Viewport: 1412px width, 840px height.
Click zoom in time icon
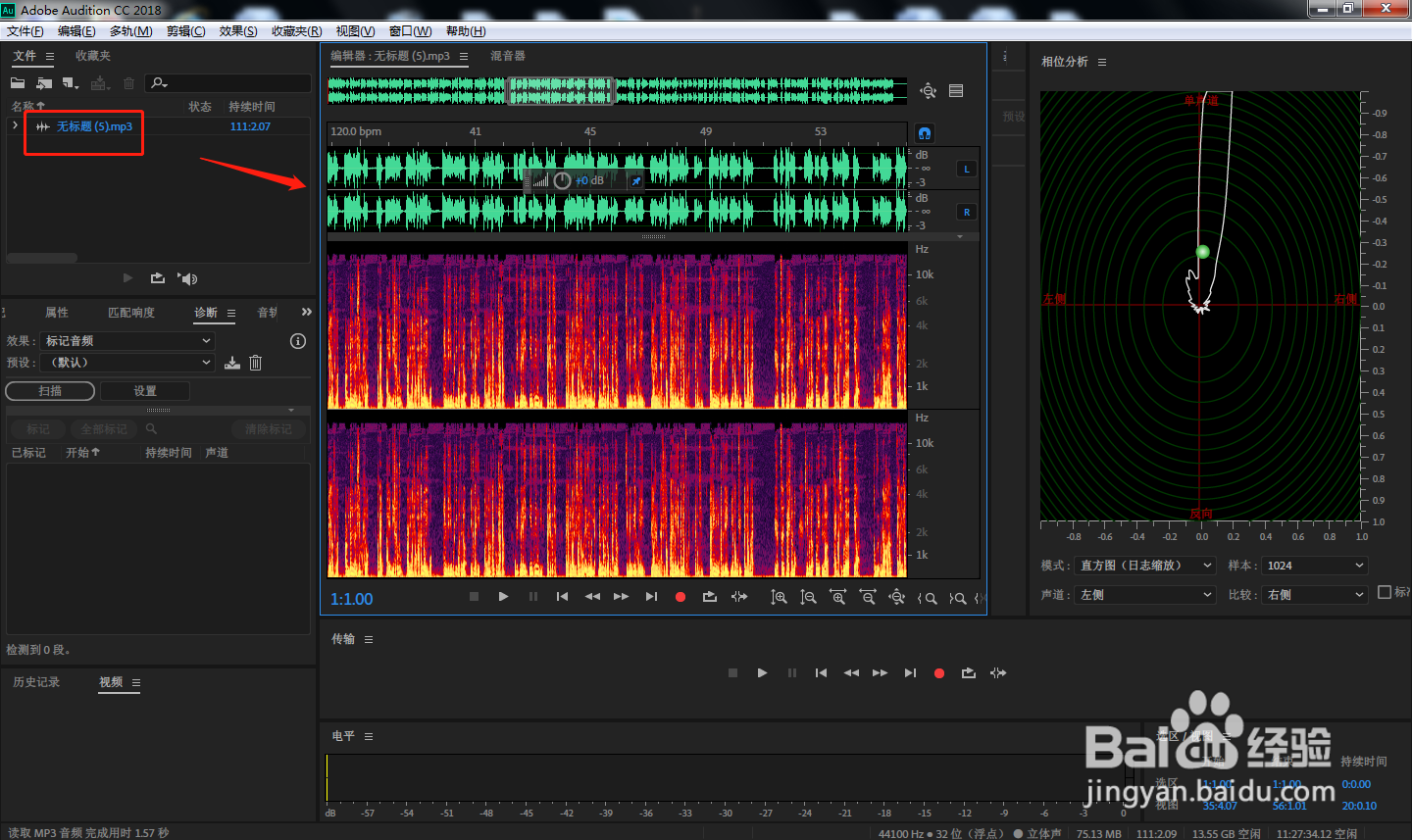(x=837, y=597)
